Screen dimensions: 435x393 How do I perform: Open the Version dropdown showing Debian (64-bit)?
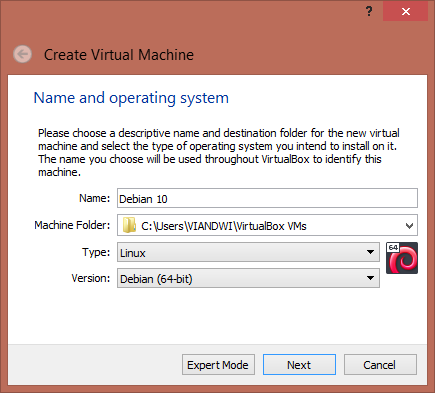pos(248,278)
